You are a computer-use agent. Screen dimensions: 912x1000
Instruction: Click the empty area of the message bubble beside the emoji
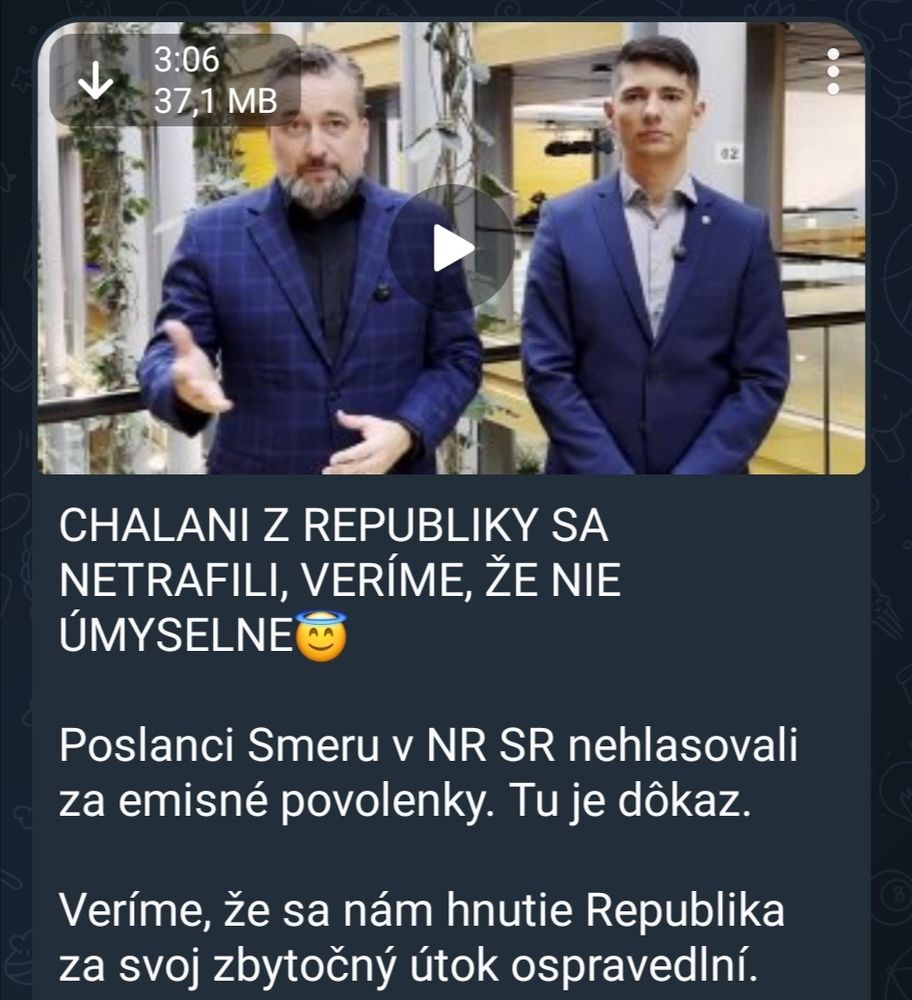606,636
